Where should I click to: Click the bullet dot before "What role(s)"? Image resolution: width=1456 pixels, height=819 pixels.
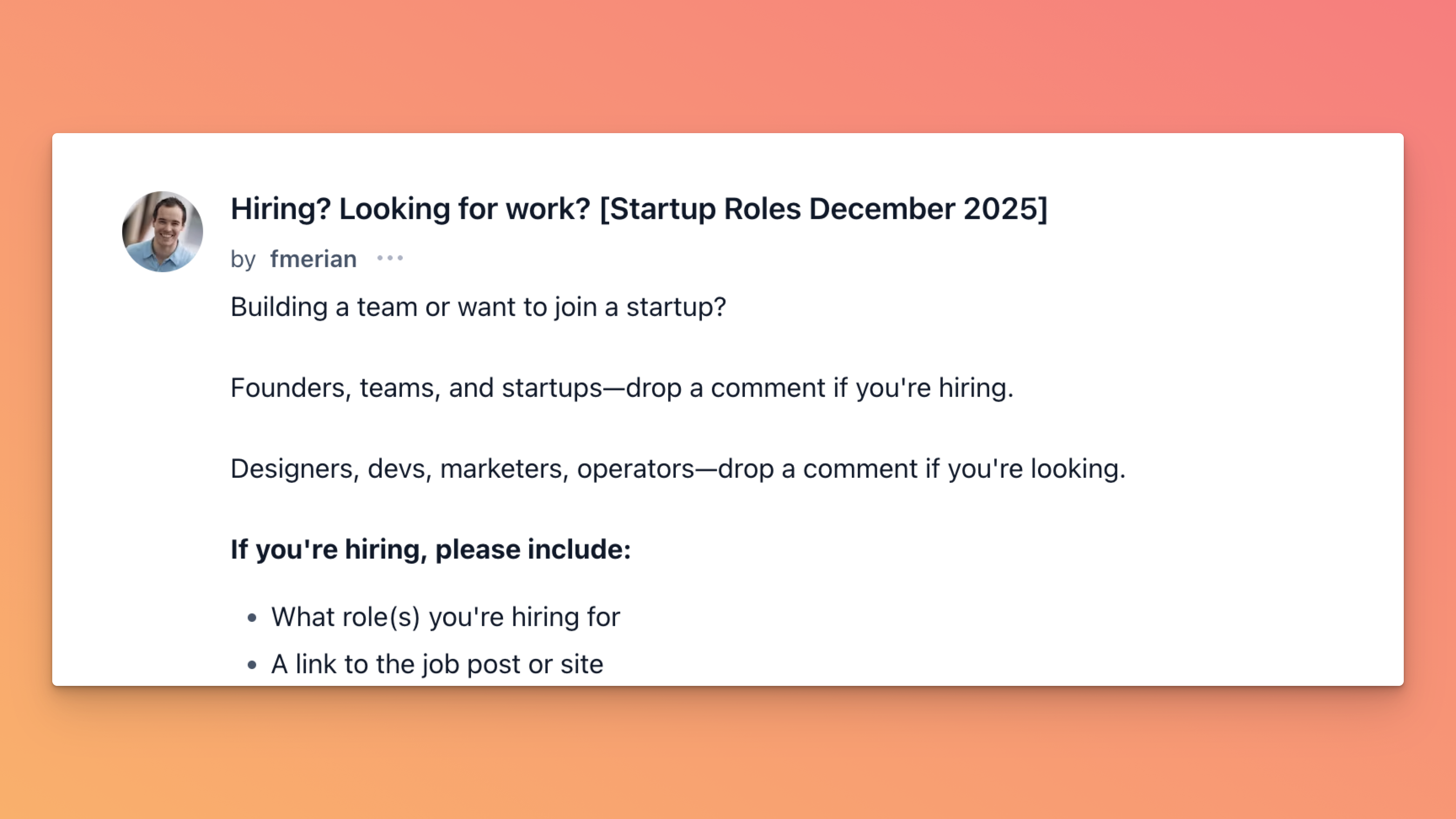point(252,618)
